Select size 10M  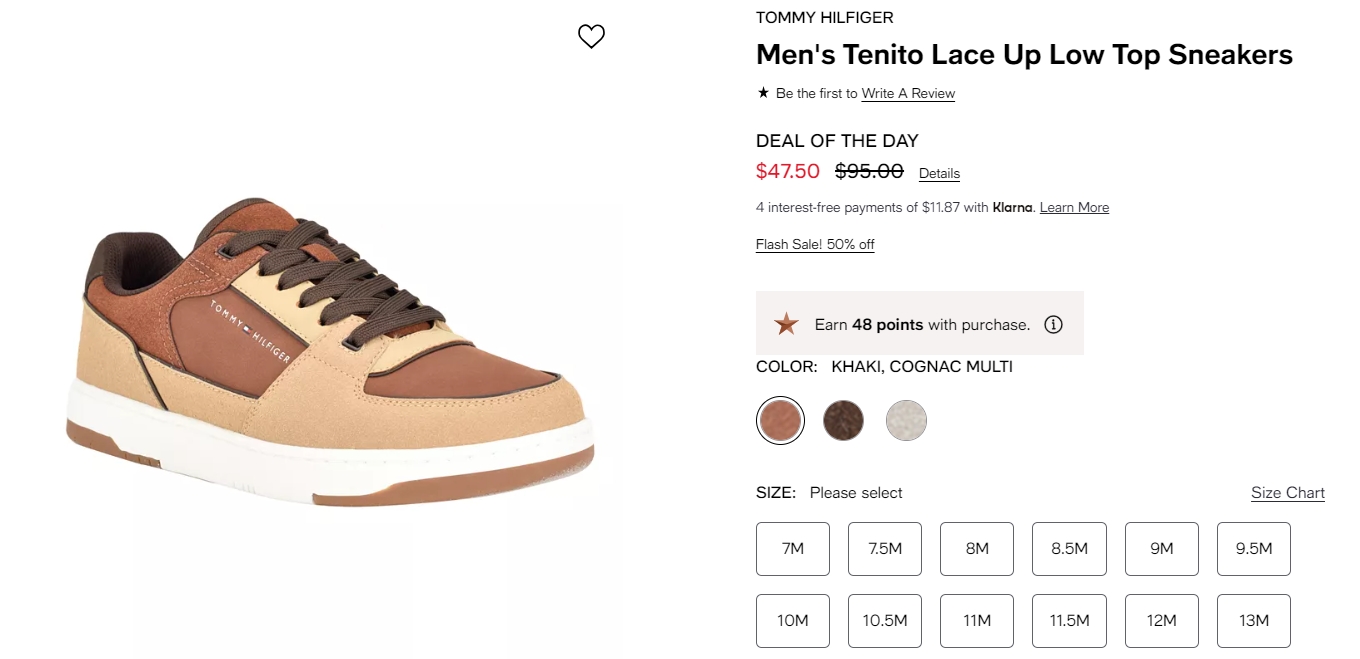(x=793, y=621)
